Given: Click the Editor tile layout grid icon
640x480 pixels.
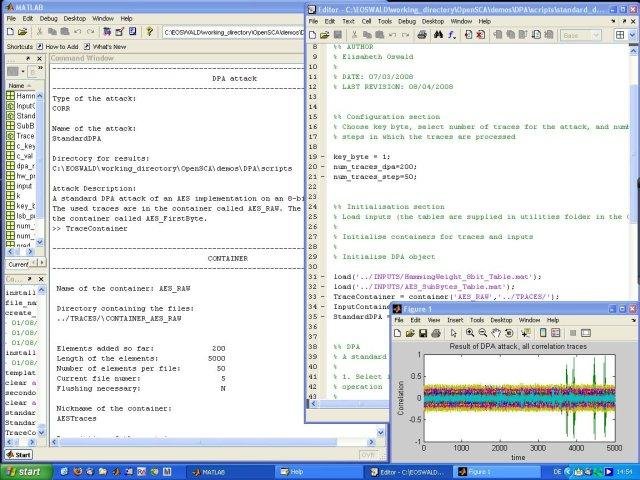Looking at the screenshot, I should coord(620,35).
